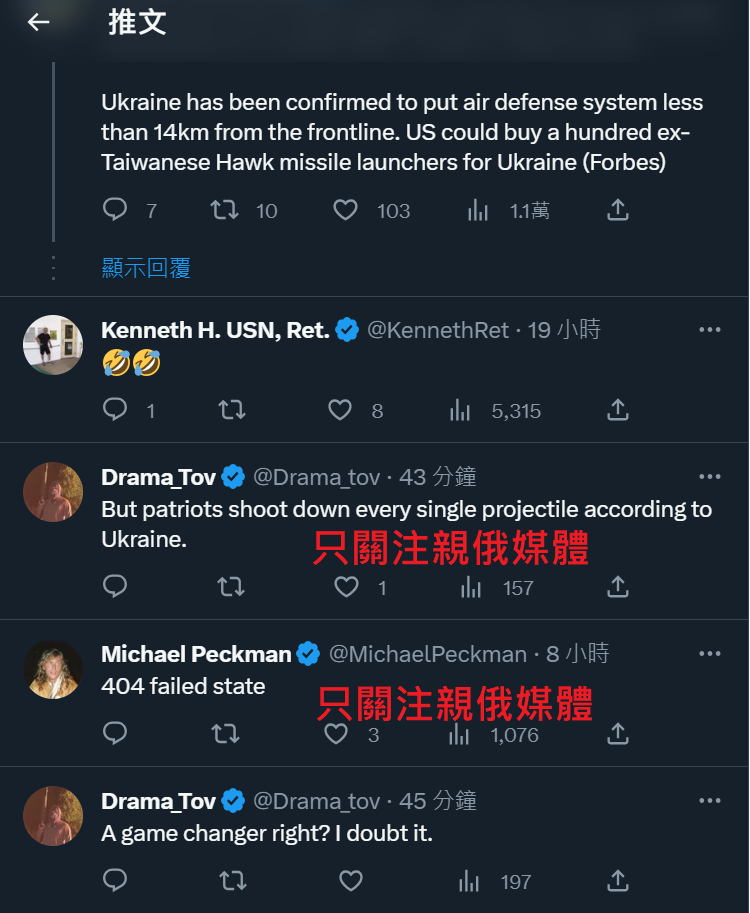Open more options for Kenneth H. tweet
The image size is (750, 913).
click(x=710, y=330)
